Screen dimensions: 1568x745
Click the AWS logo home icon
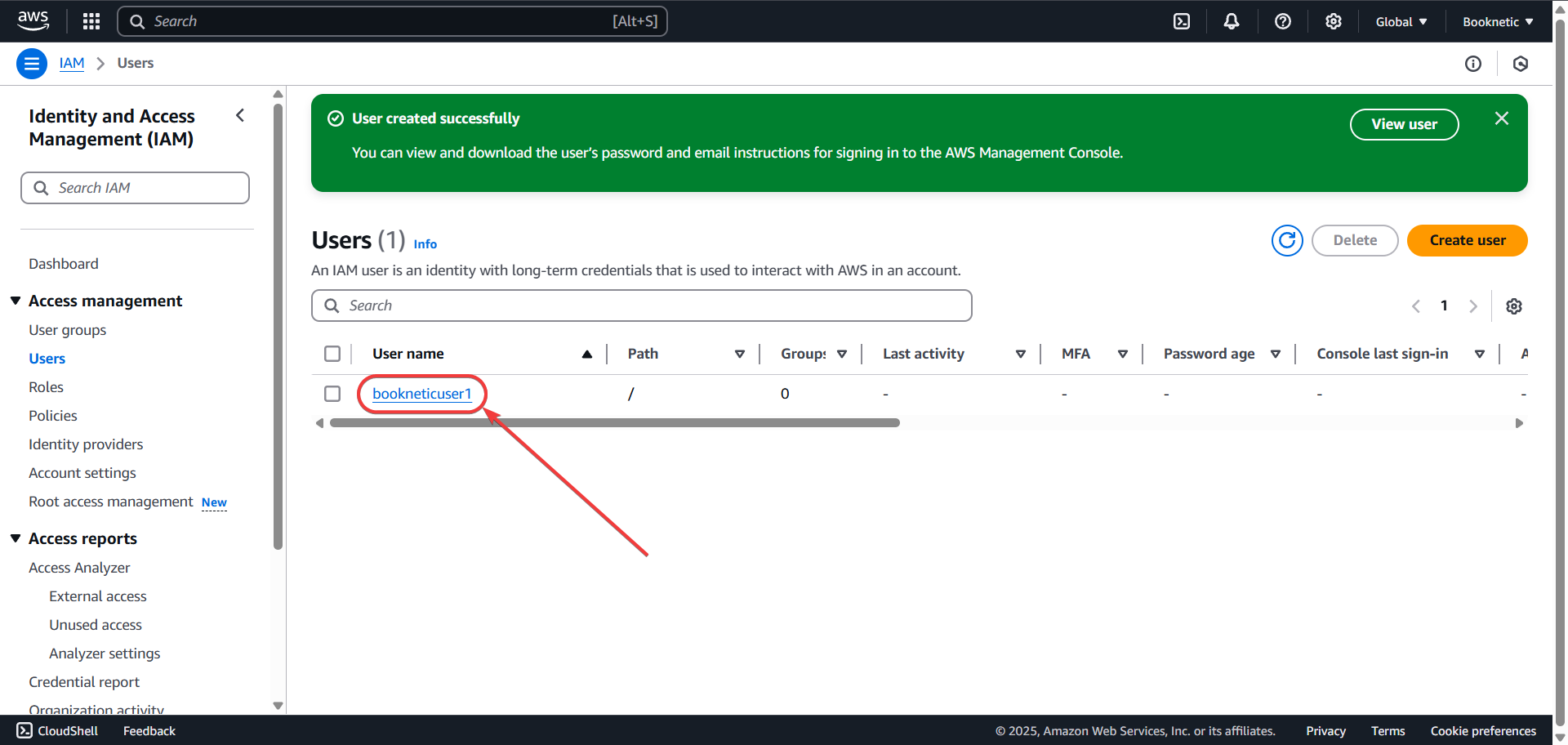click(33, 20)
